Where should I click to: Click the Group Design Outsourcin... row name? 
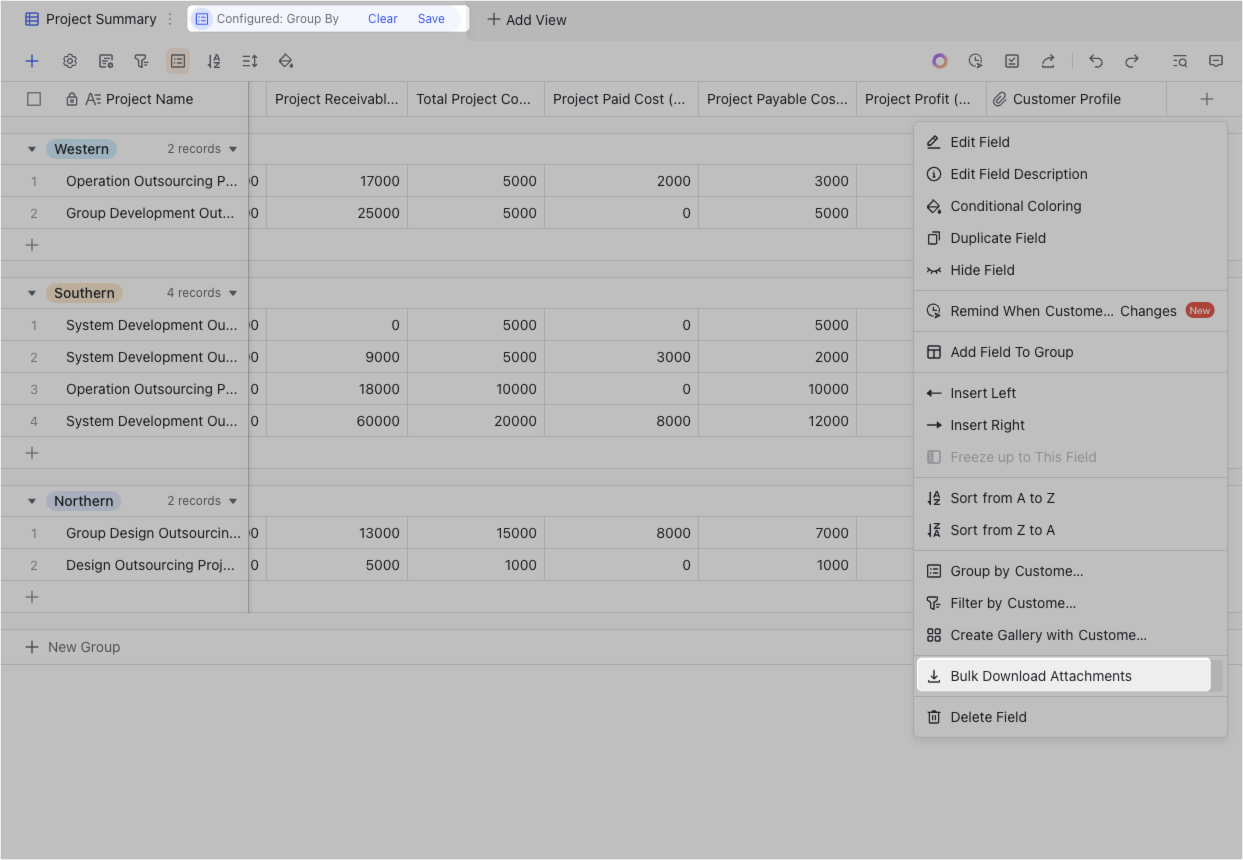point(153,533)
